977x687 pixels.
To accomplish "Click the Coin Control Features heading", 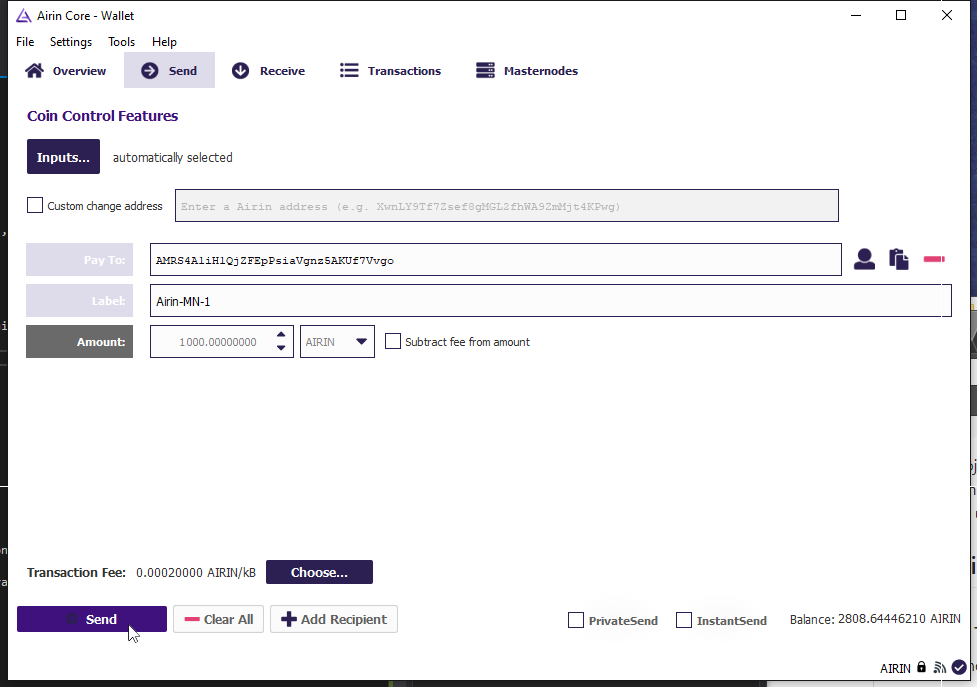I will 102,116.
